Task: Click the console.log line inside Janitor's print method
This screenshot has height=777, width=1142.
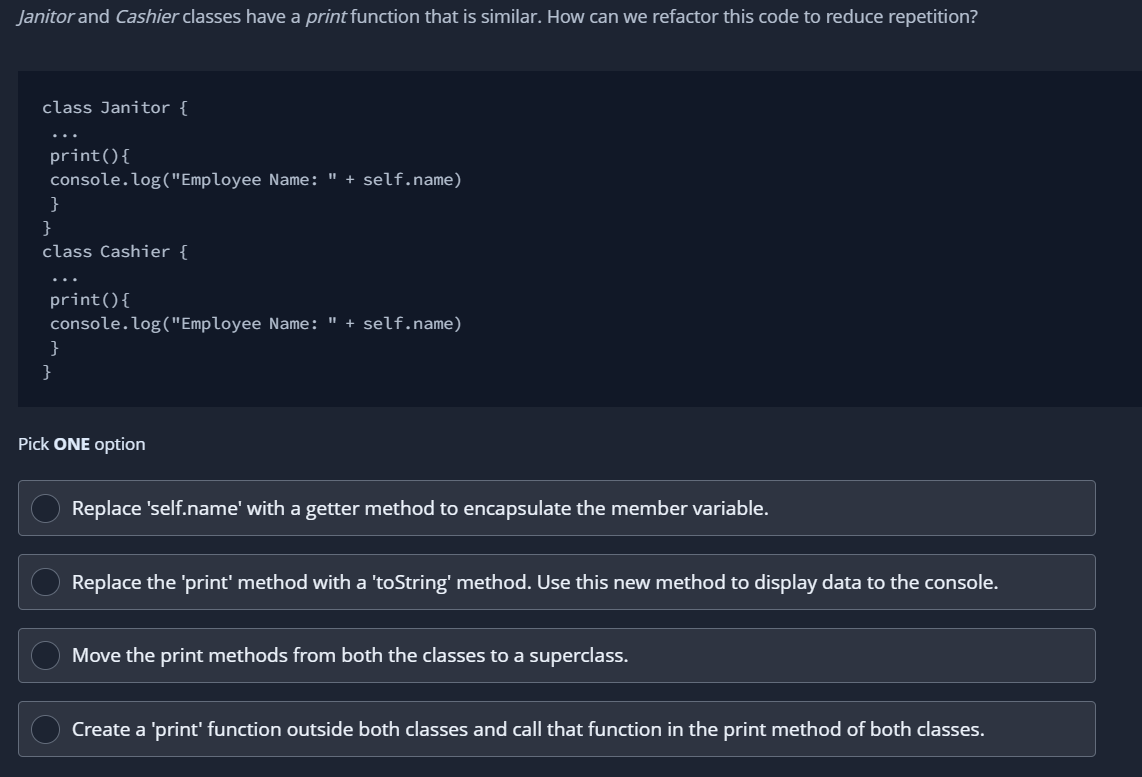Action: (255, 179)
